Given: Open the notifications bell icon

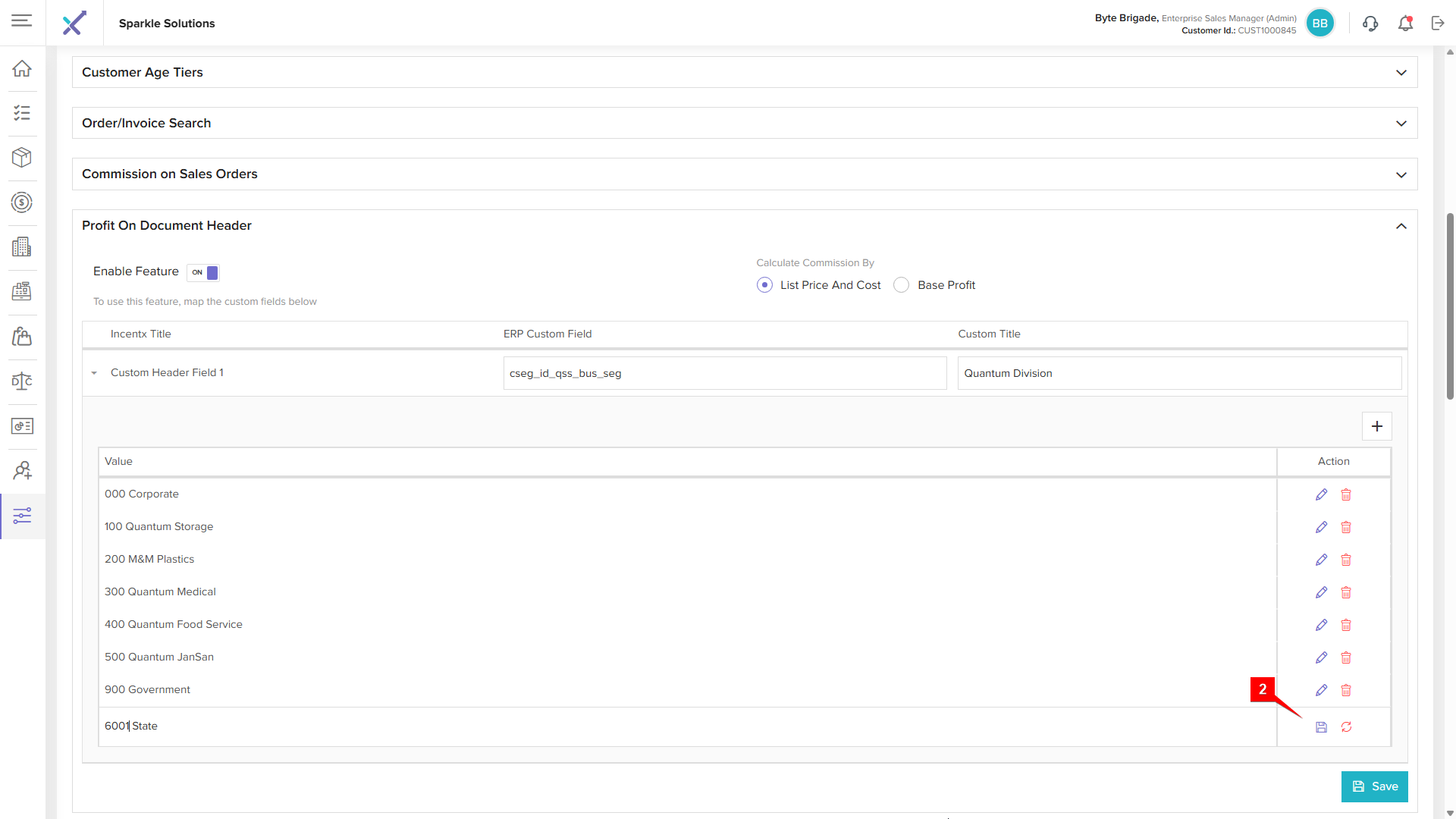Looking at the screenshot, I should (x=1405, y=24).
